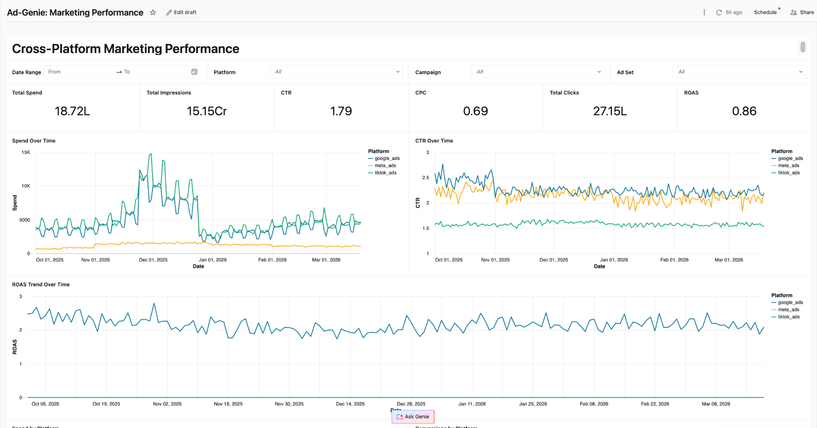Screen dimensions: 817x428
Task: Open the calendar icon in Date Range
Action: tap(194, 72)
